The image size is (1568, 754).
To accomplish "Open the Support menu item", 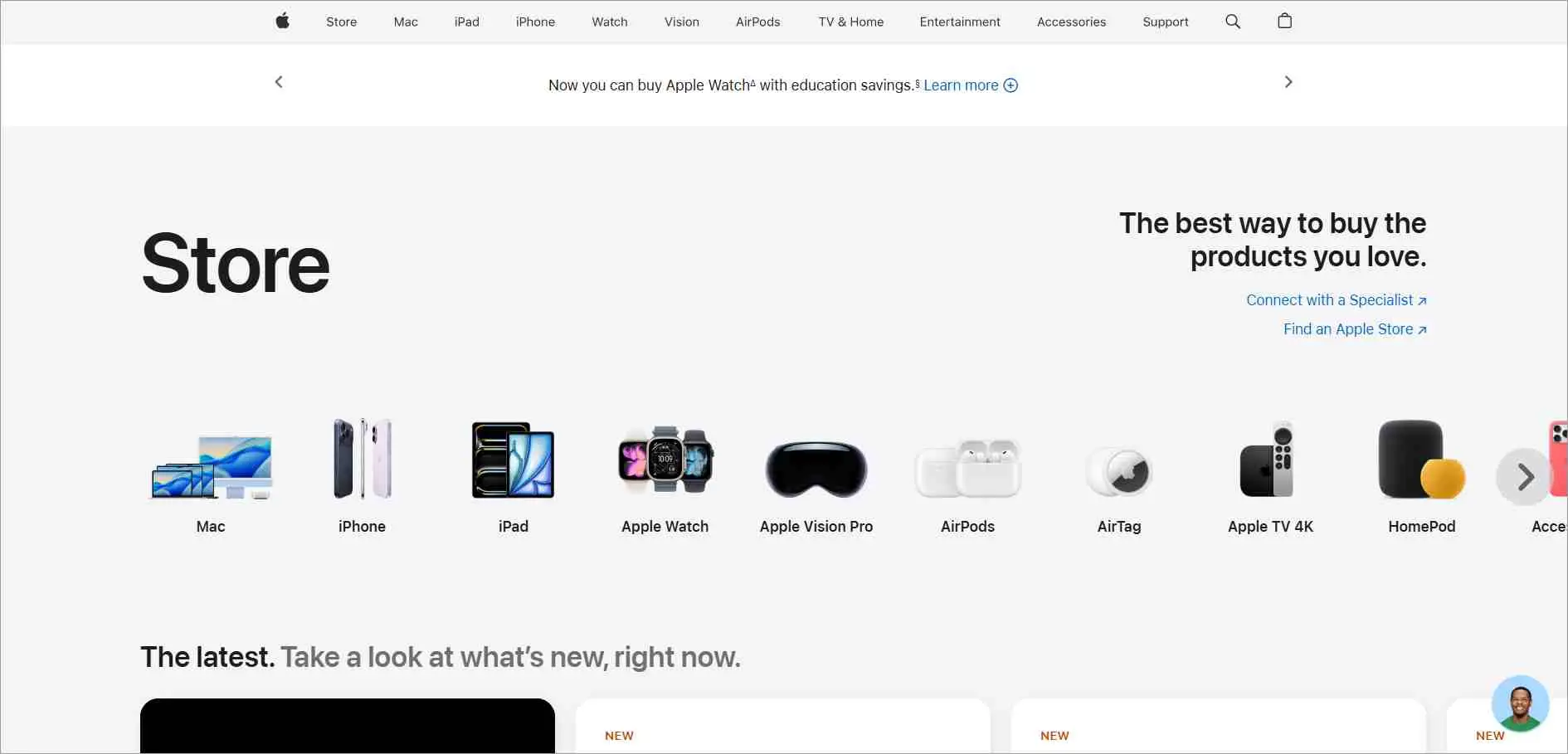I will pos(1166,22).
